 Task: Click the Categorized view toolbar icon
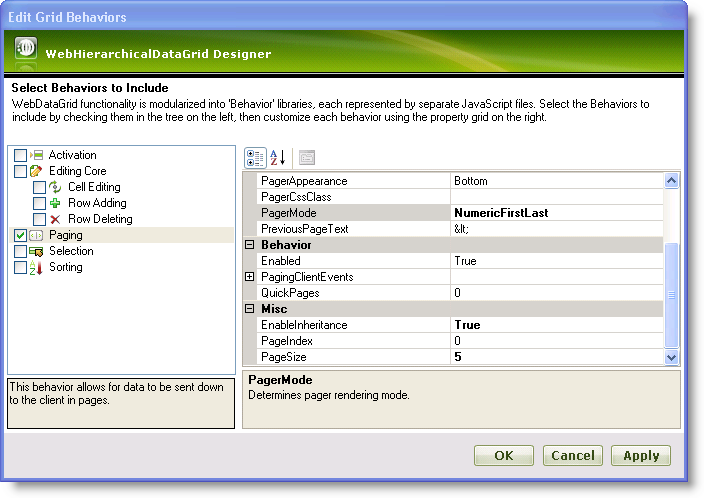pos(255,158)
